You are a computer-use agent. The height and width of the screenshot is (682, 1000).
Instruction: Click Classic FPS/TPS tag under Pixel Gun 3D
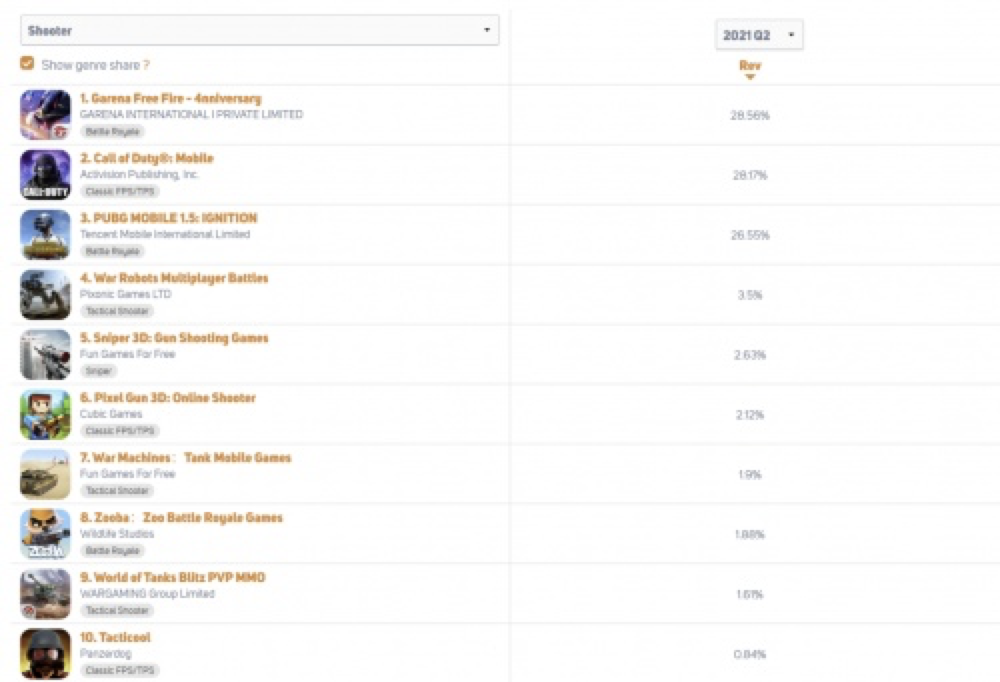pyautogui.click(x=120, y=431)
